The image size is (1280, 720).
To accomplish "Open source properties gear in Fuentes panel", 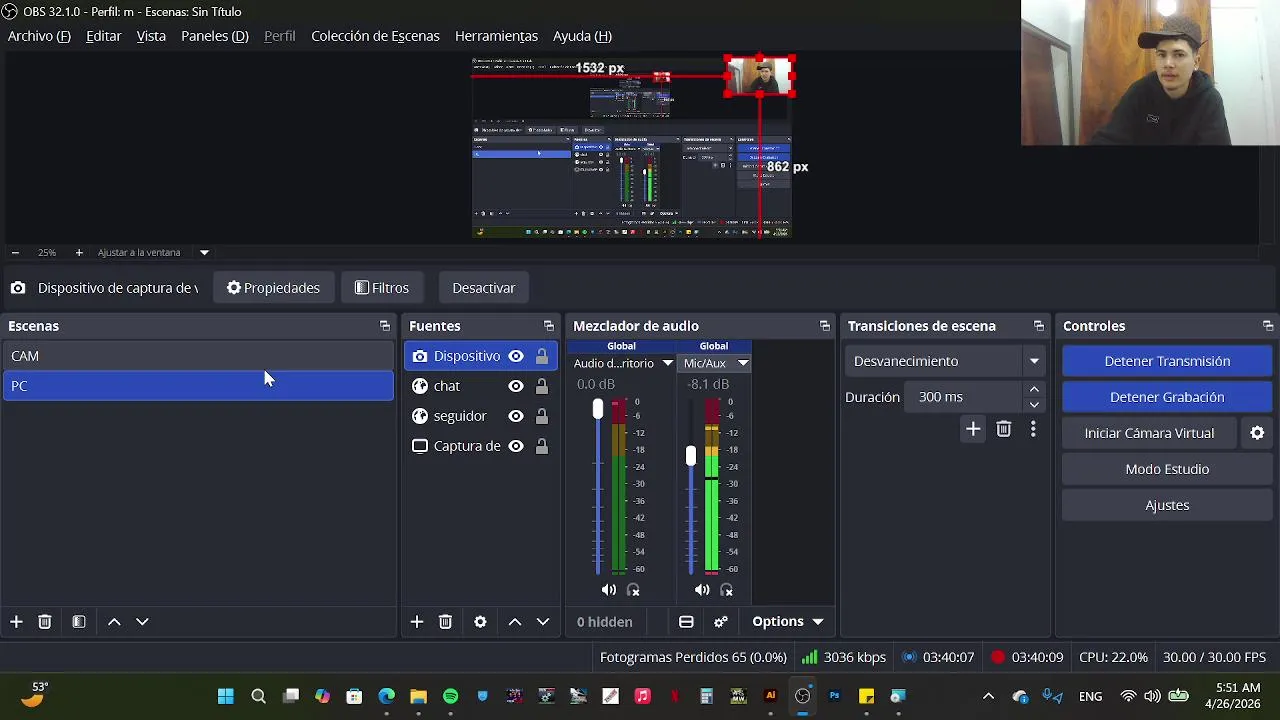I will coord(480,622).
